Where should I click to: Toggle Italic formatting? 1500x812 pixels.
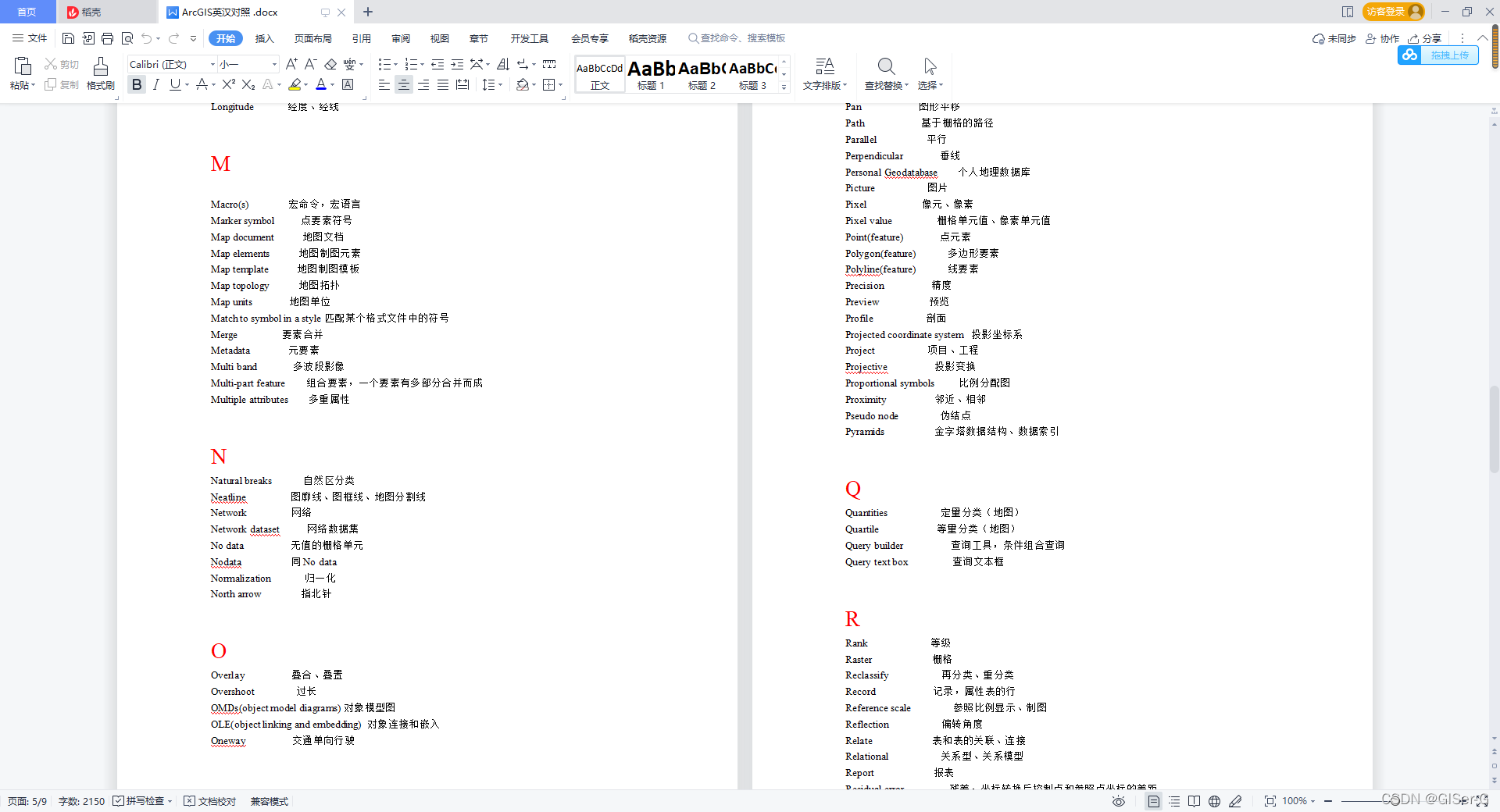click(155, 84)
